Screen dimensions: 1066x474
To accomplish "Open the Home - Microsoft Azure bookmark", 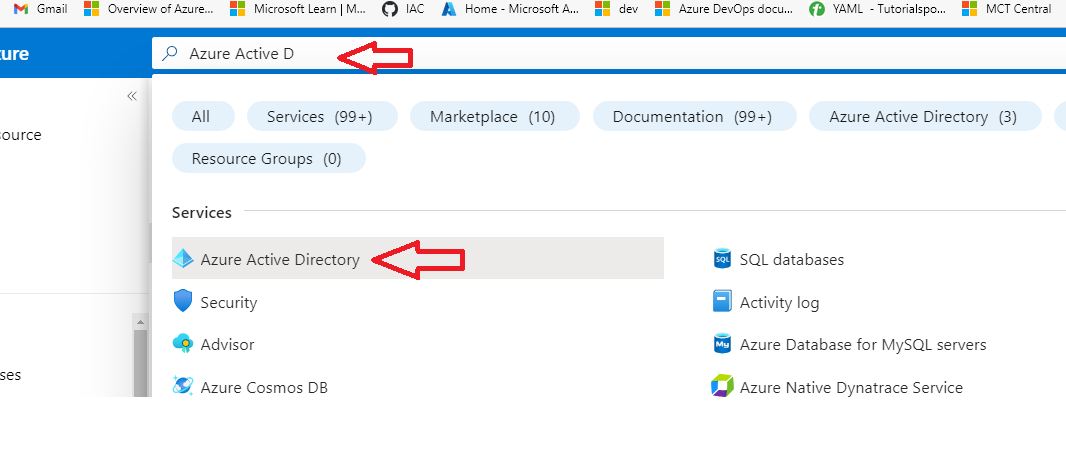I will click(x=510, y=10).
